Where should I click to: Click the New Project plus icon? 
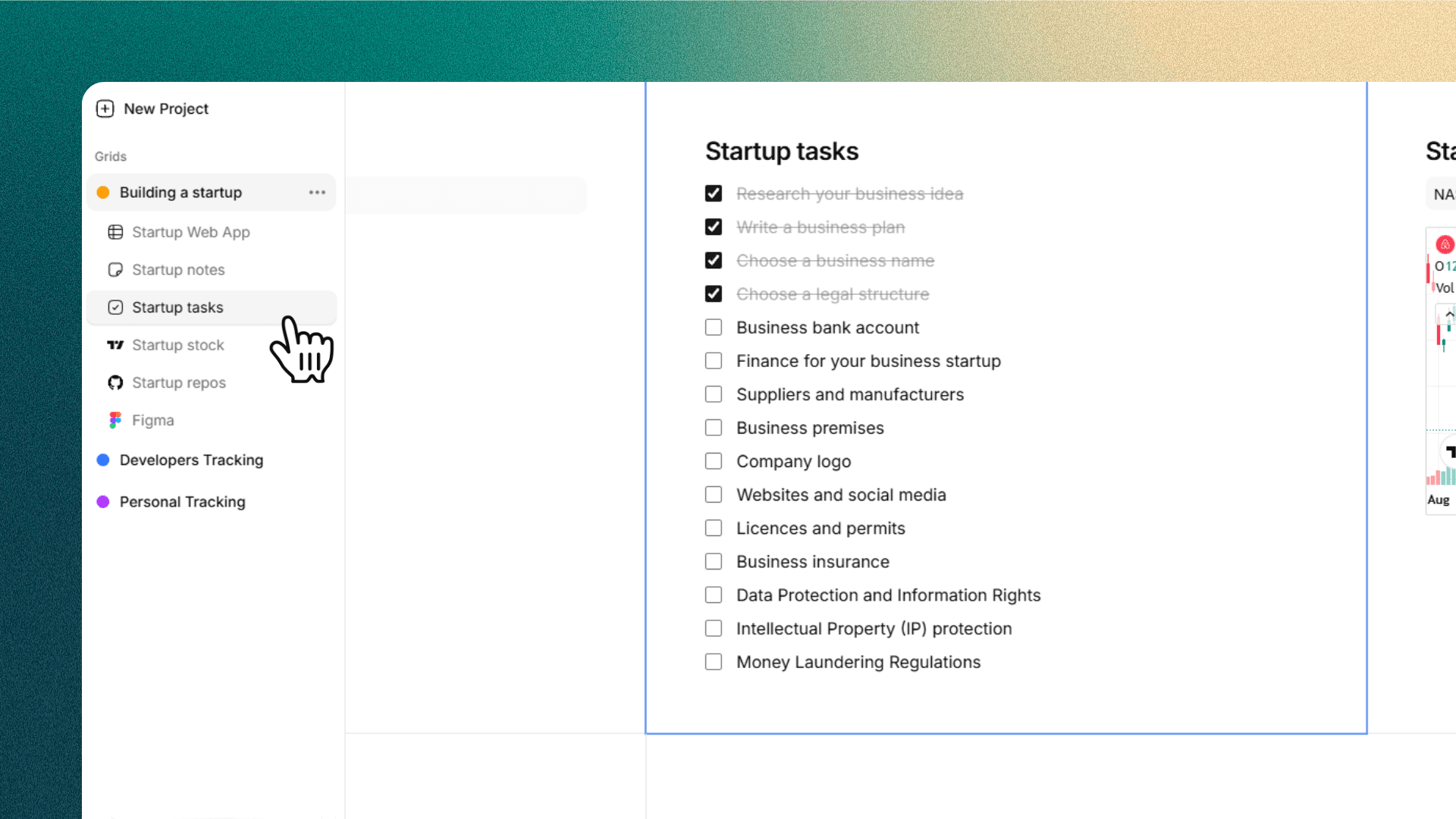pyautogui.click(x=105, y=108)
